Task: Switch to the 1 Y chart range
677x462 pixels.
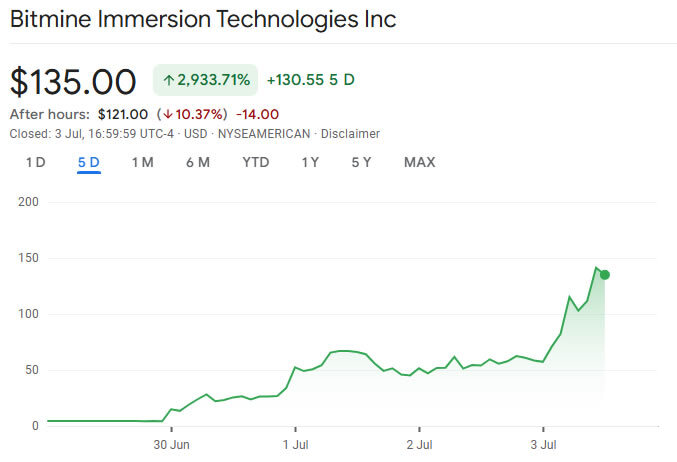Action: [x=310, y=162]
